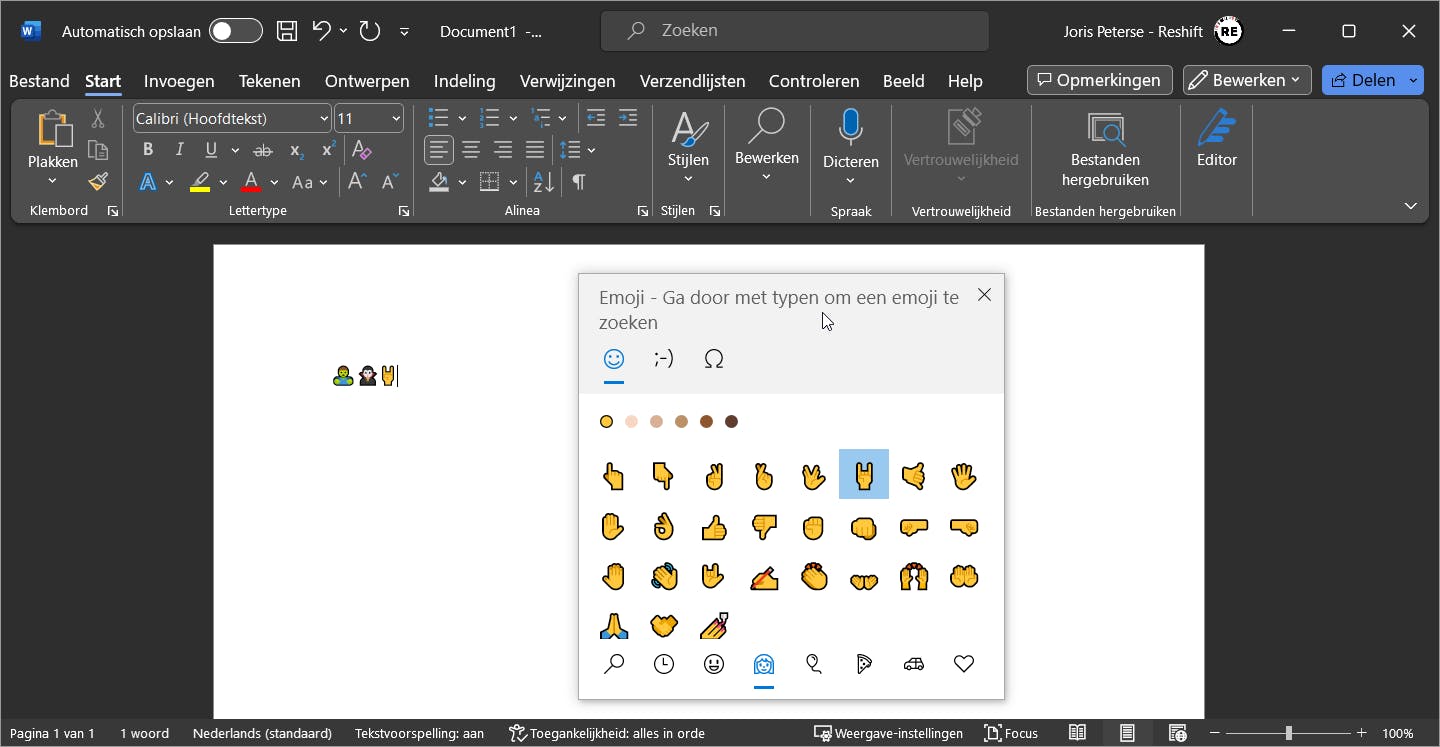This screenshot has height=747, width=1440.
Task: Toggle bold formatting
Action: (x=148, y=150)
